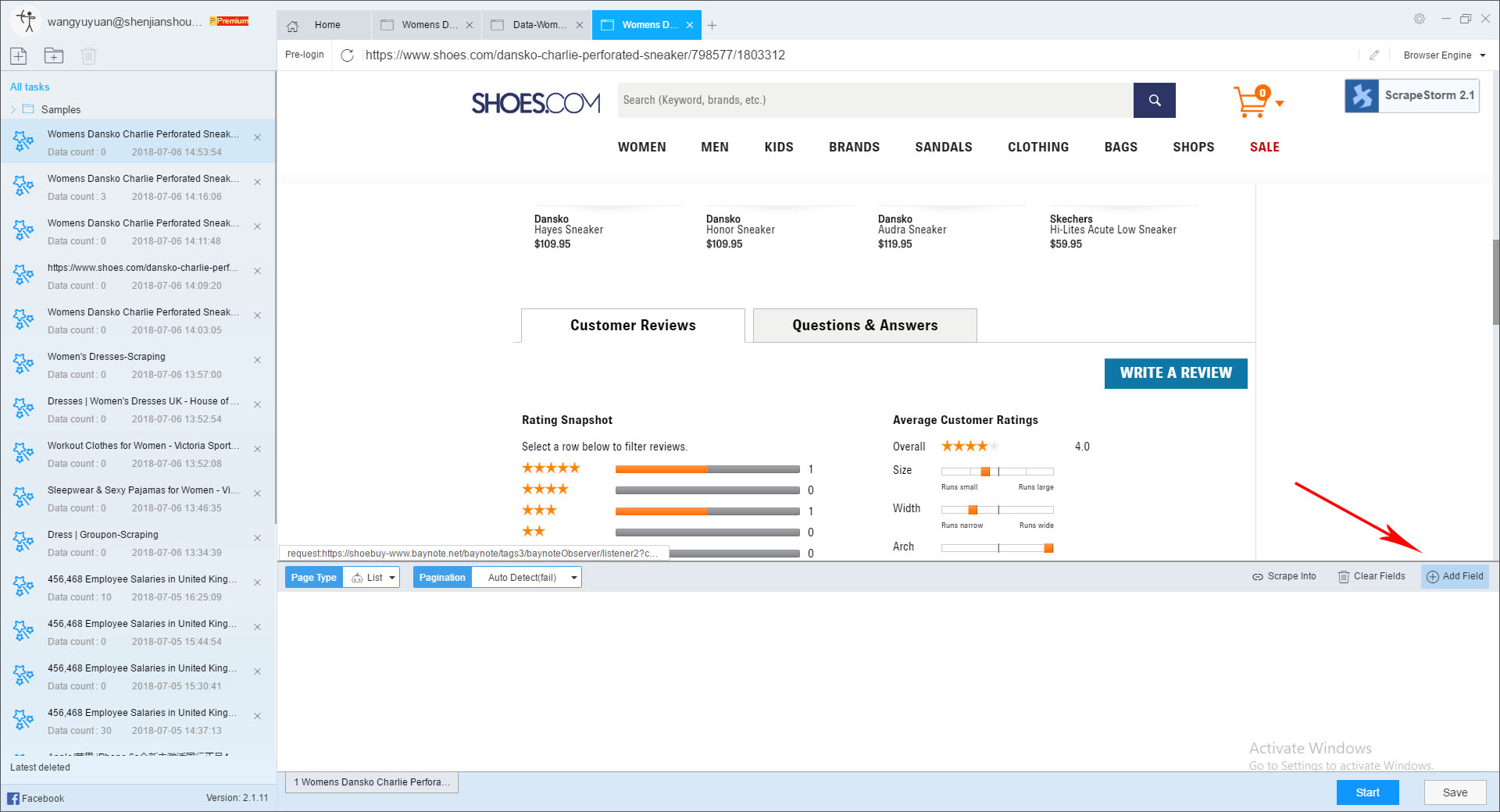
Task: Click the bottom task tab Womens Dansko Charlie Perfora...
Action: click(x=372, y=782)
